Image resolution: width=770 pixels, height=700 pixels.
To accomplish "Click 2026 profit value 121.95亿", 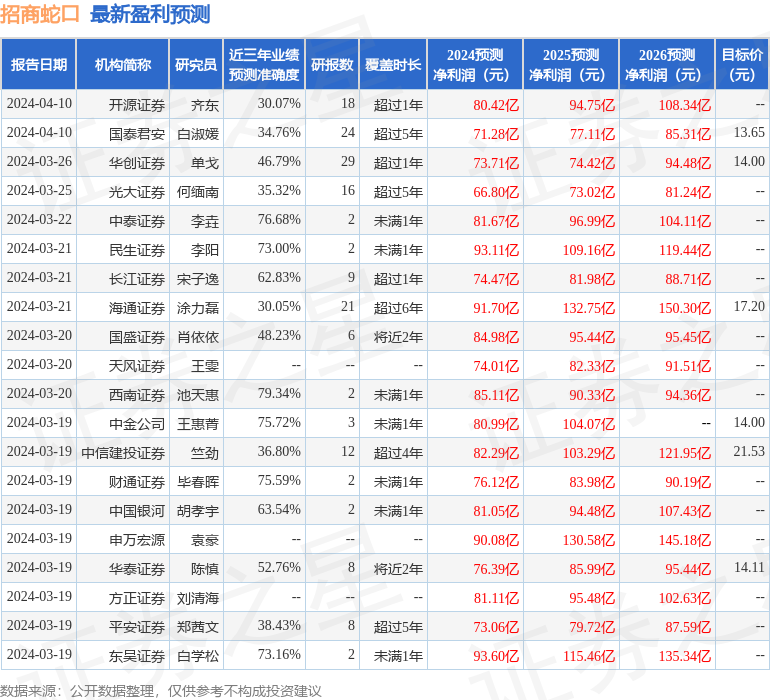I will click(685, 453).
